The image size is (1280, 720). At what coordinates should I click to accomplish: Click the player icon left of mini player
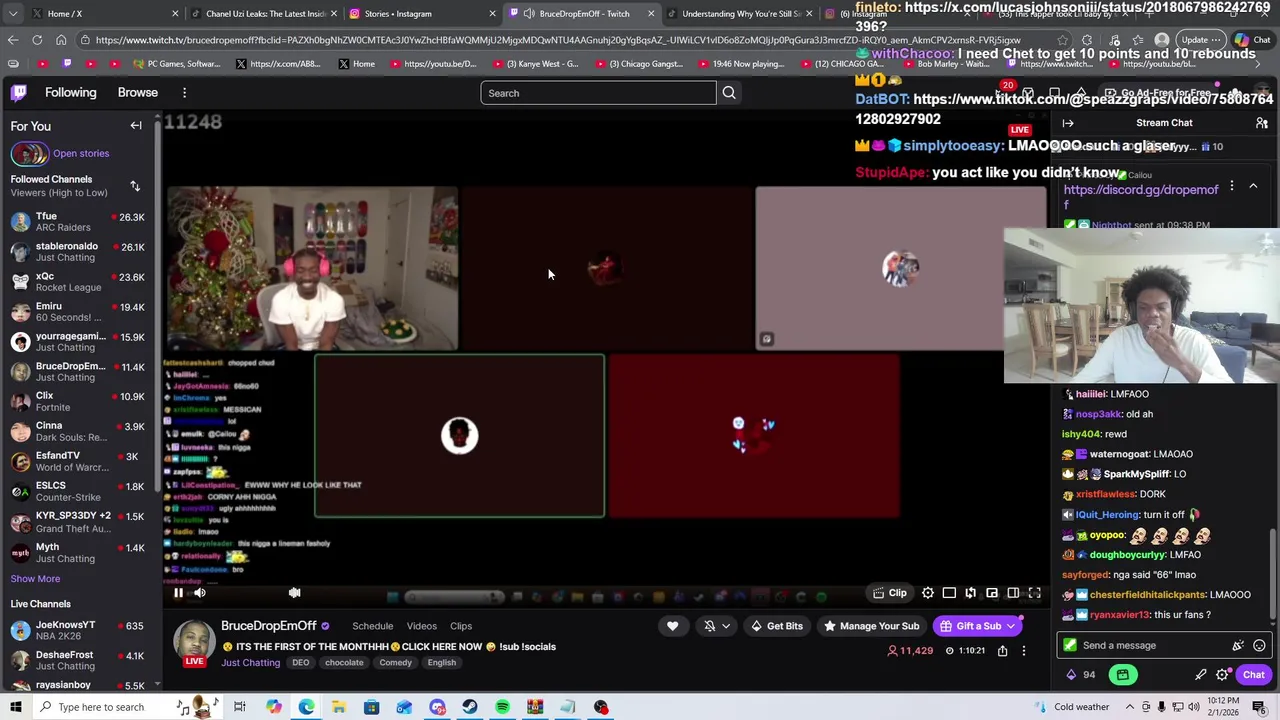(970, 593)
